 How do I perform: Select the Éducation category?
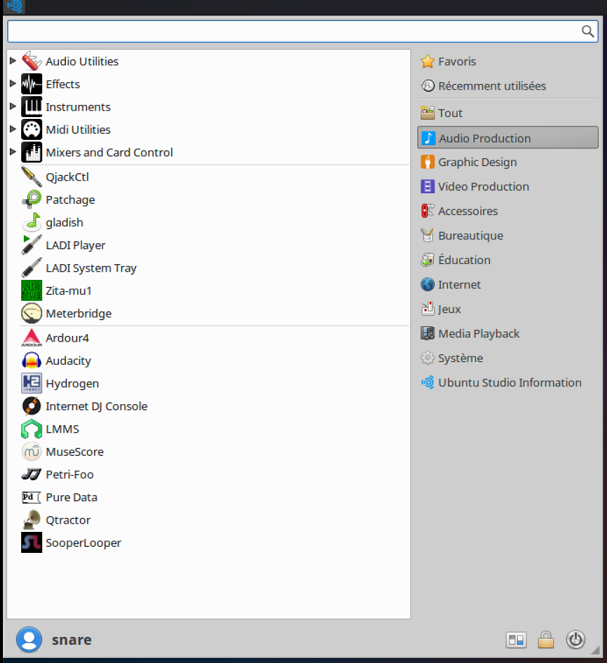tap(508, 260)
